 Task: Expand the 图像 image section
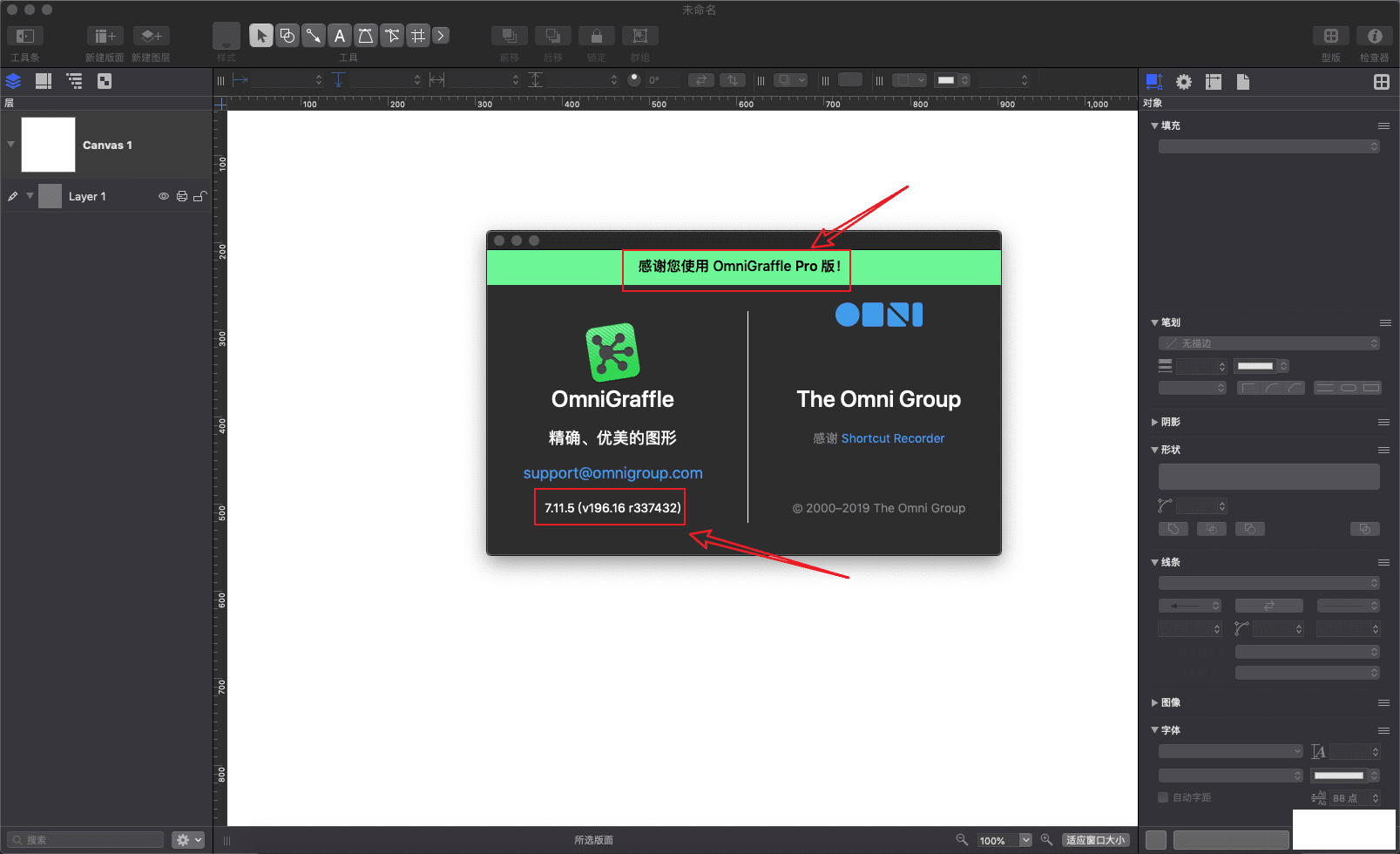click(1154, 702)
